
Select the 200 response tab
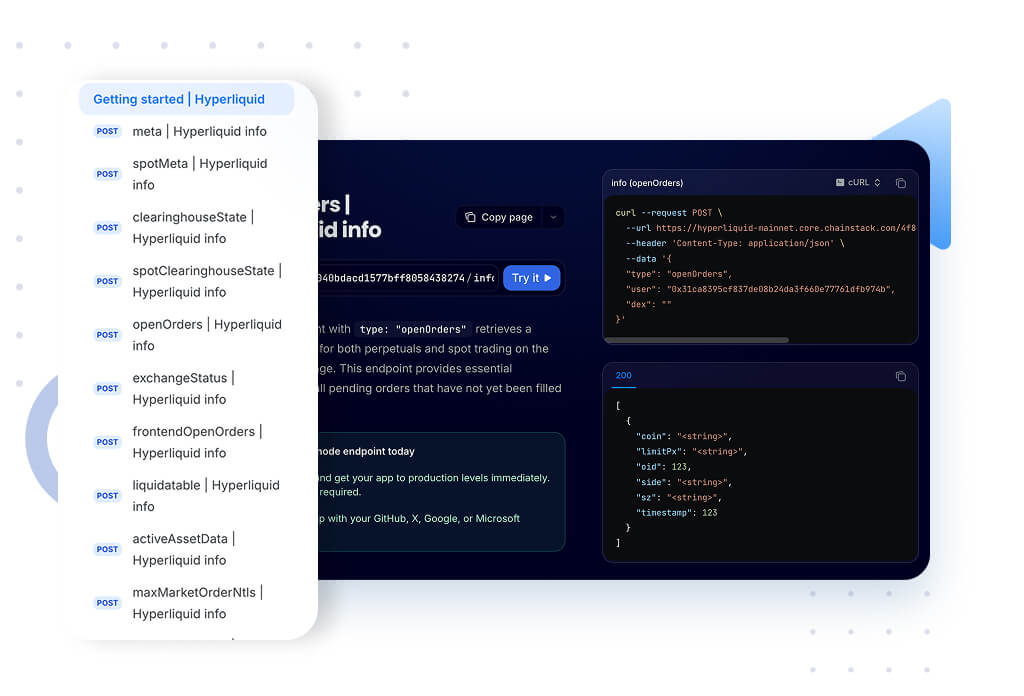[x=623, y=376]
